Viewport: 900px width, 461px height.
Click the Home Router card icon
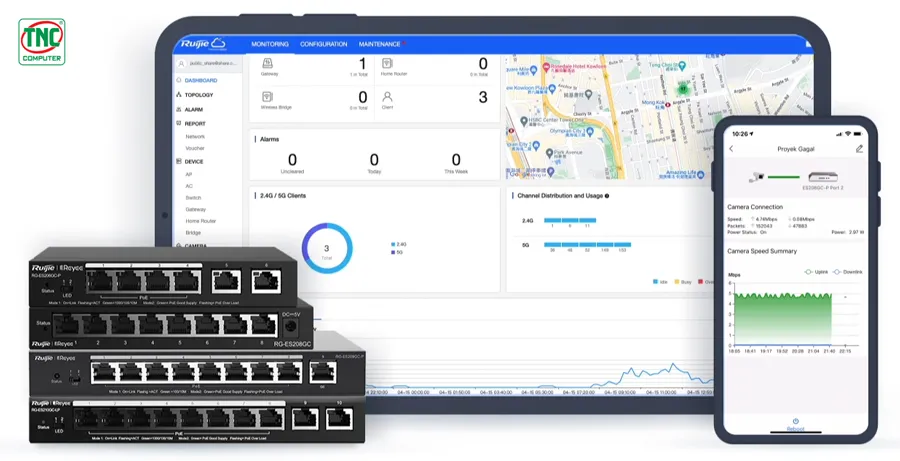[387, 63]
